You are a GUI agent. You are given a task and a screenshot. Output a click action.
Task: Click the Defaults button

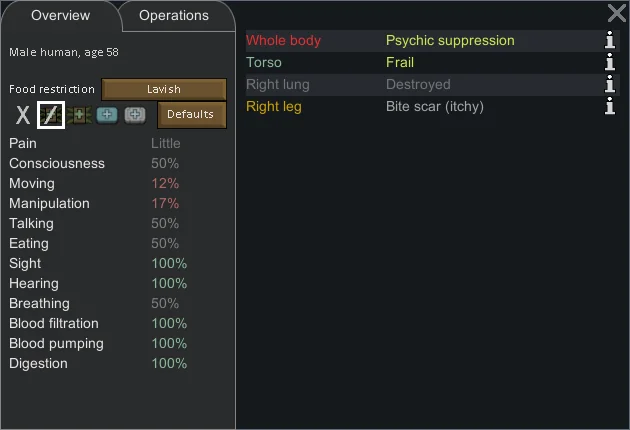tap(191, 115)
